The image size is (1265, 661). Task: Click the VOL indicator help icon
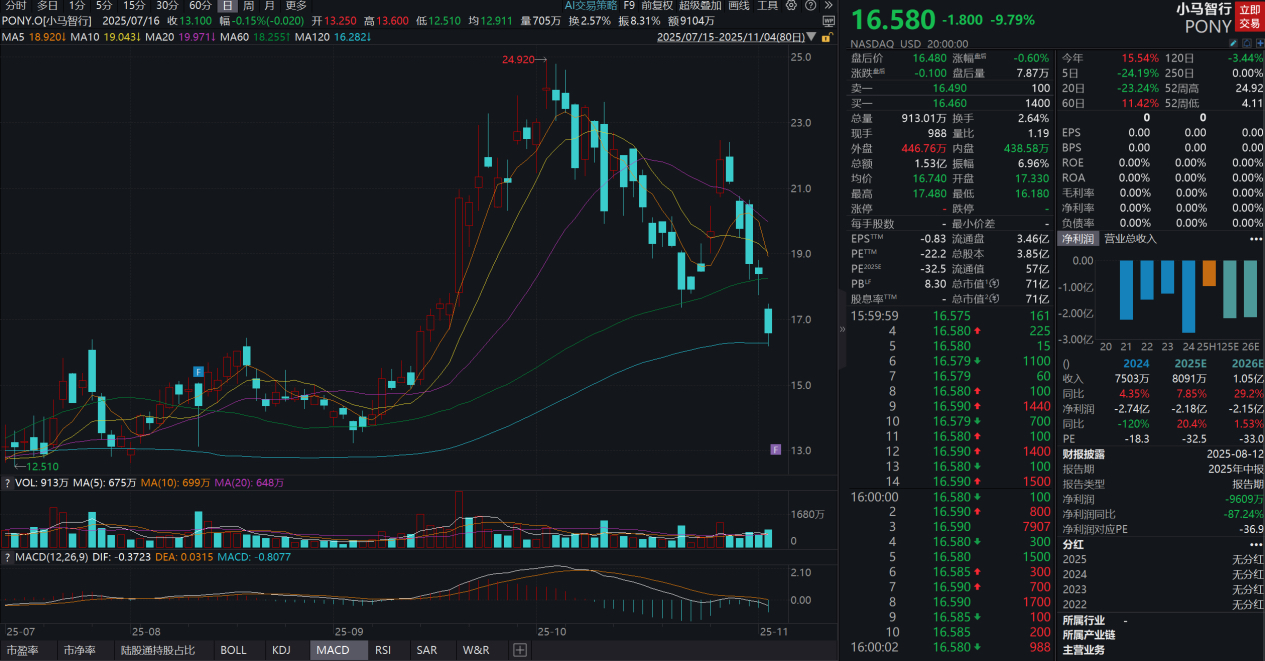tap(8, 483)
